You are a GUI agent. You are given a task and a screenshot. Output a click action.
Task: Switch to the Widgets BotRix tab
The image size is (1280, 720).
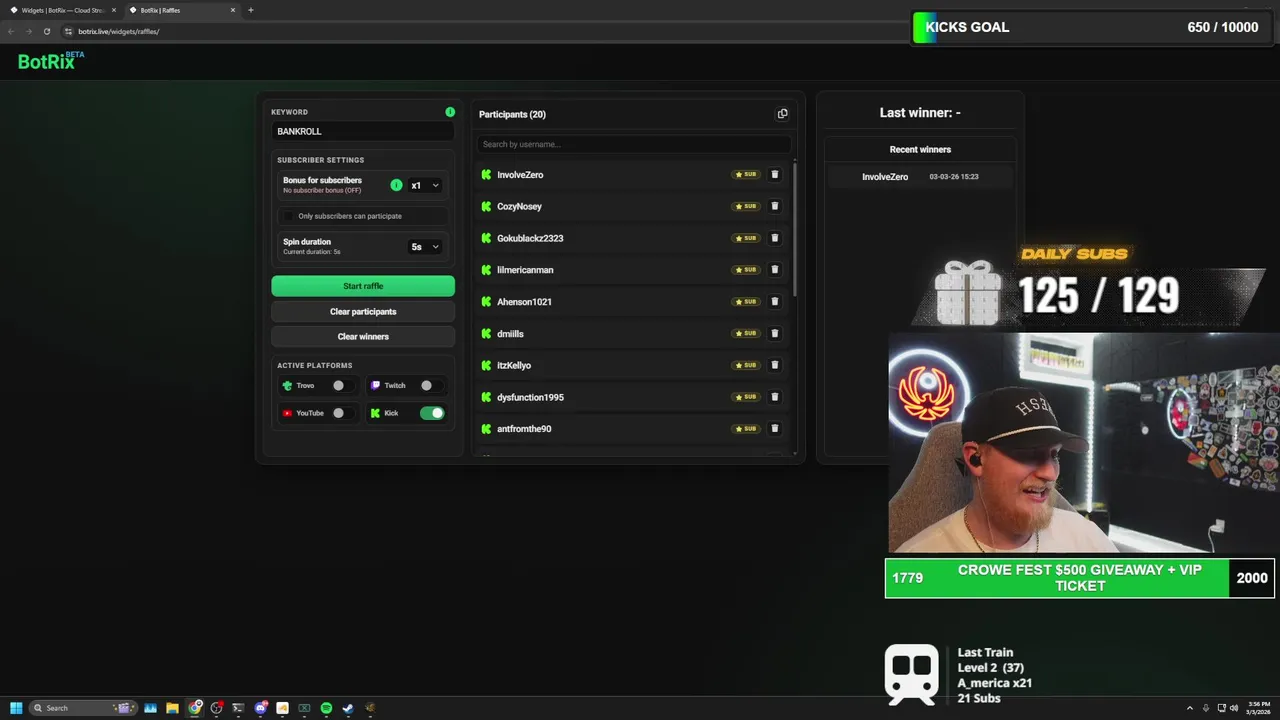(62, 10)
